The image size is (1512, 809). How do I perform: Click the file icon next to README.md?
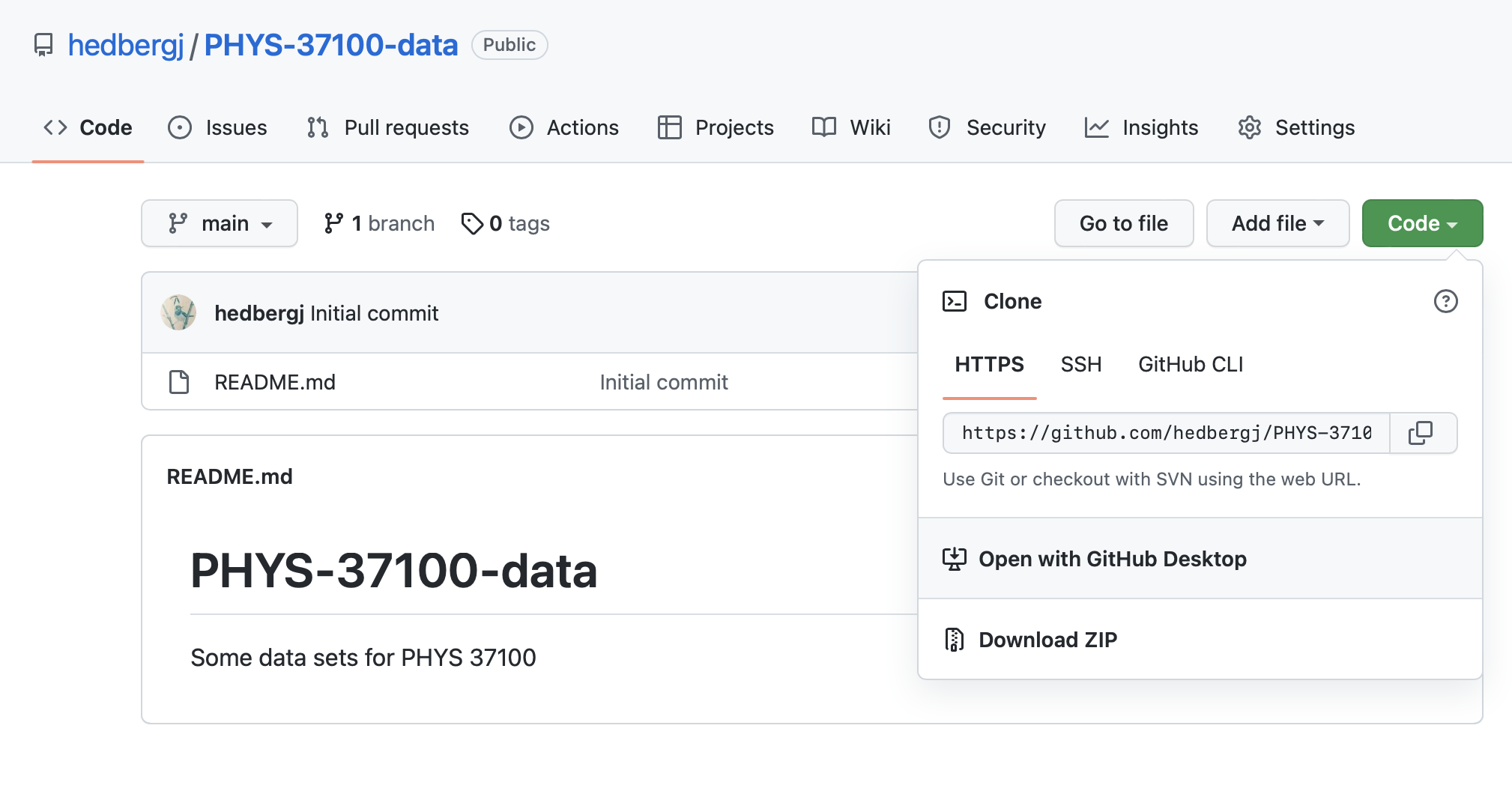(x=179, y=382)
